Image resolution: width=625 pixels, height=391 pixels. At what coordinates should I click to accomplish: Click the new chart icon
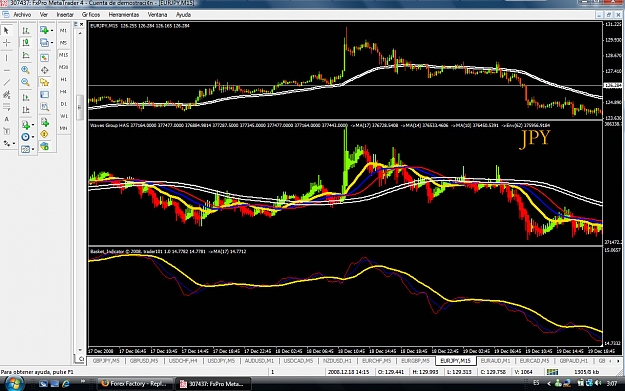pos(44,30)
